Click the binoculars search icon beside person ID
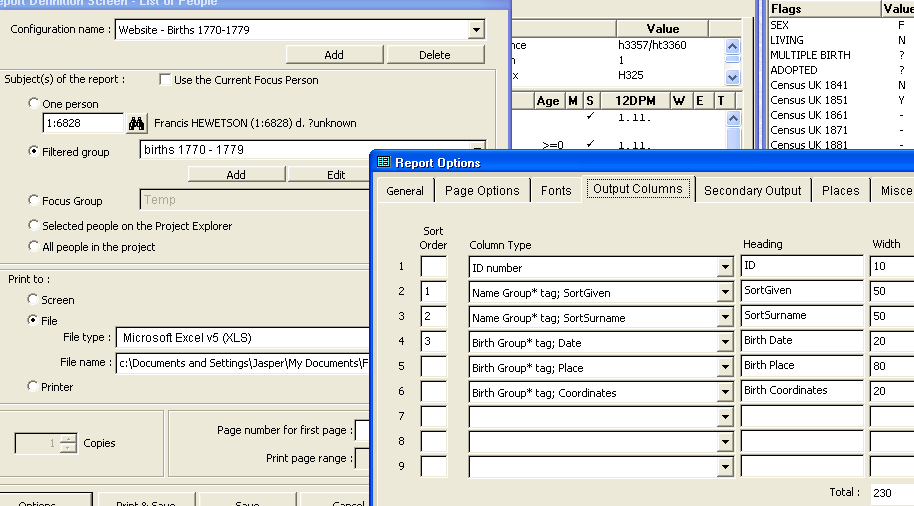914x506 pixels. [x=136, y=123]
